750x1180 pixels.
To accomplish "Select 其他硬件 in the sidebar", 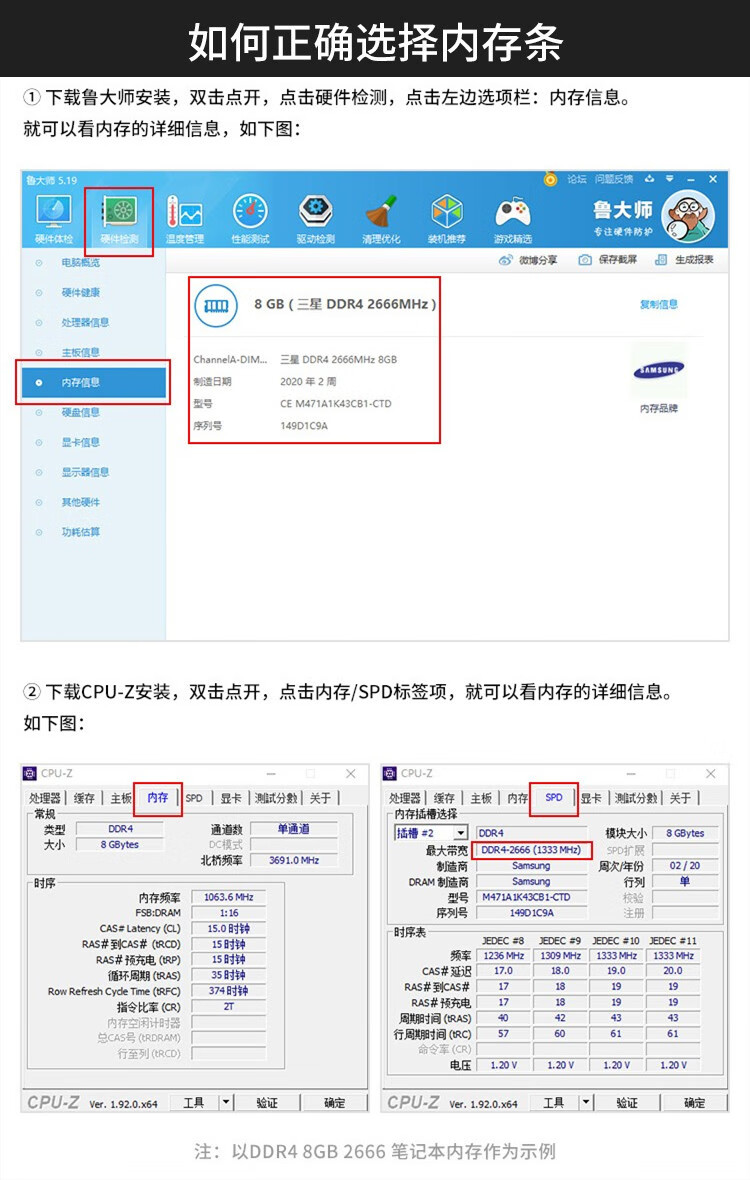I will (80, 502).
